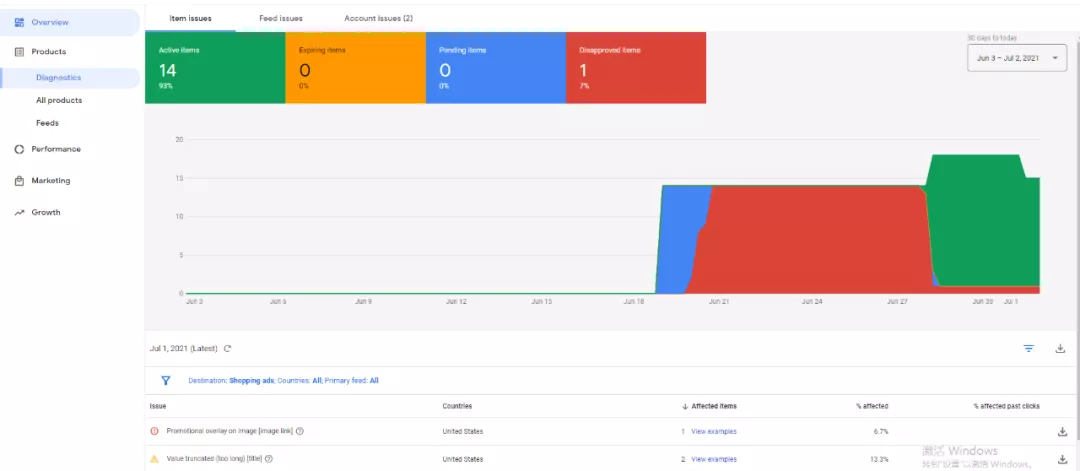
Task: Click help icon next to Value truncated issue
Action: coord(269,459)
